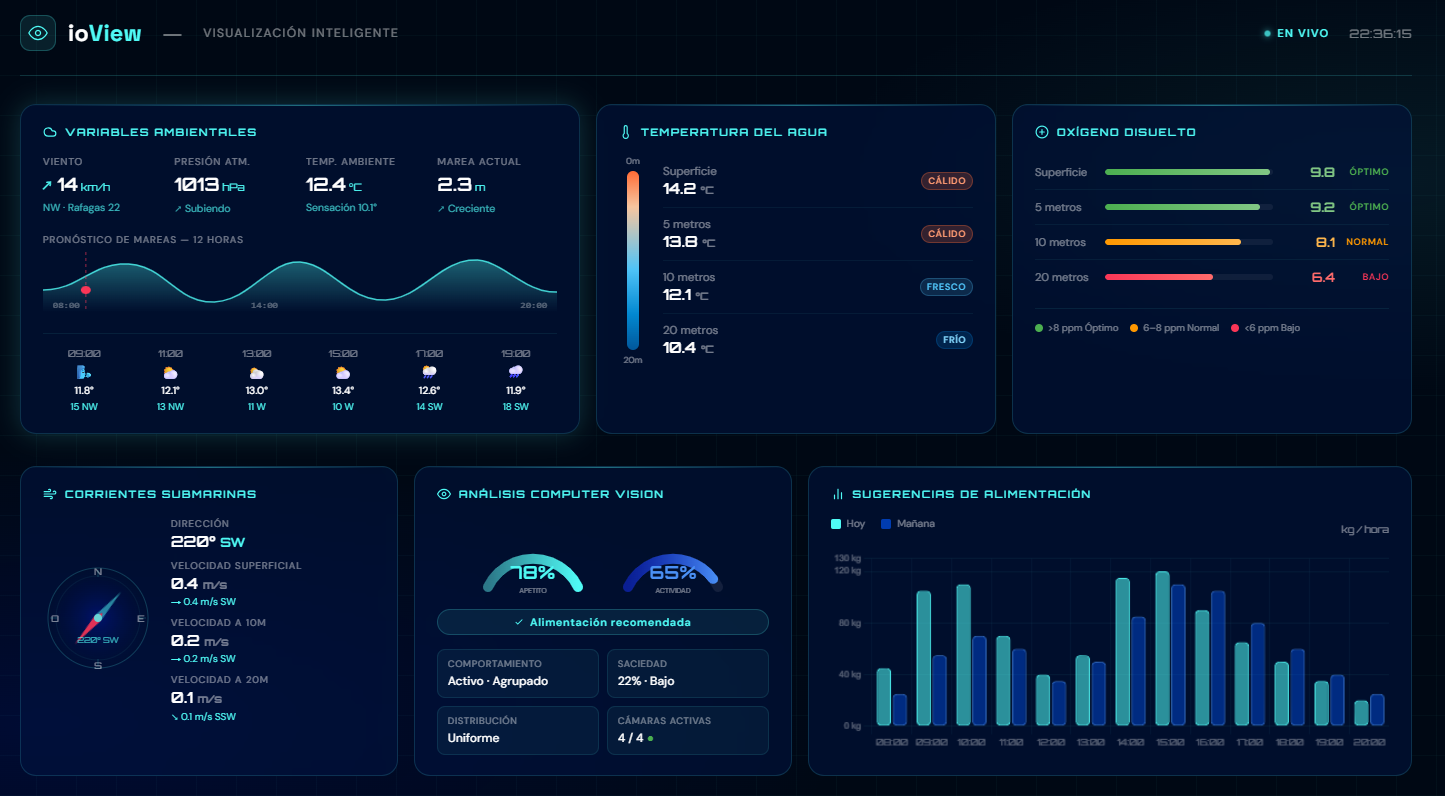The width and height of the screenshot is (1445, 796).
Task: Click the cloud icon on Variables Ambientales panel
Action: tap(49, 131)
